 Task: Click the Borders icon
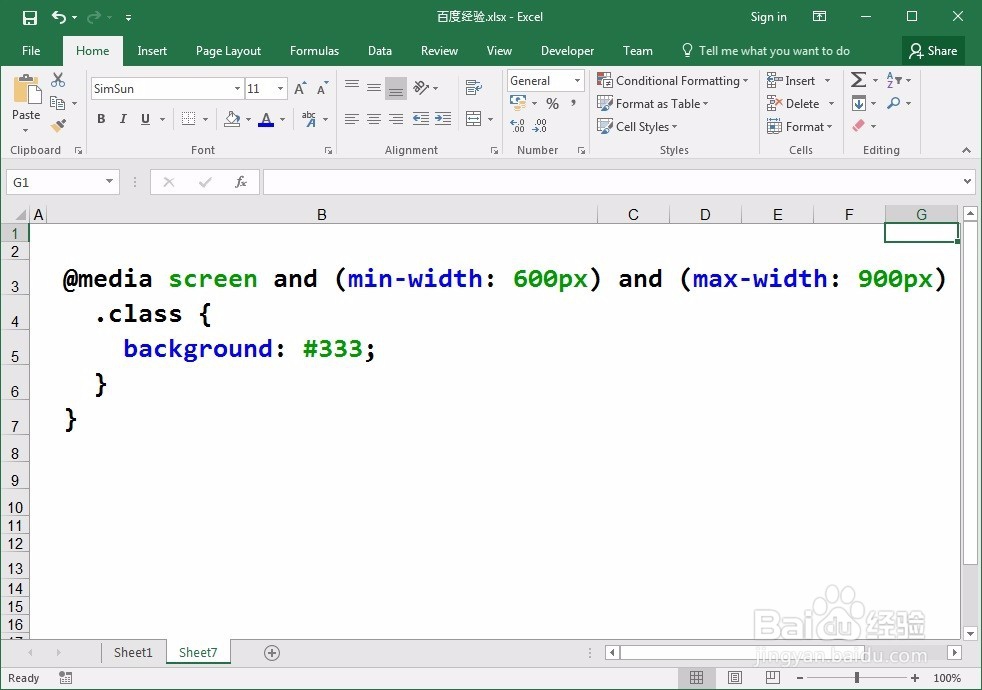[188, 119]
